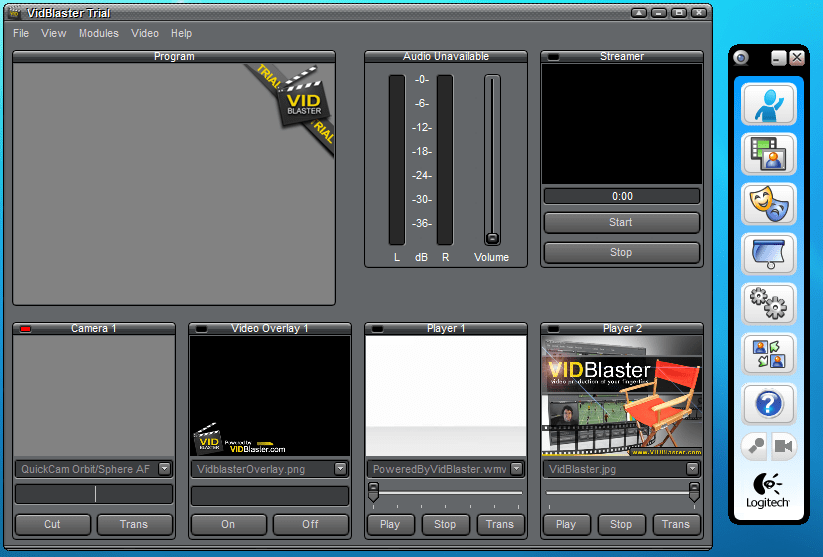Click the projector screen icon in Logitech panel

[x=769, y=255]
